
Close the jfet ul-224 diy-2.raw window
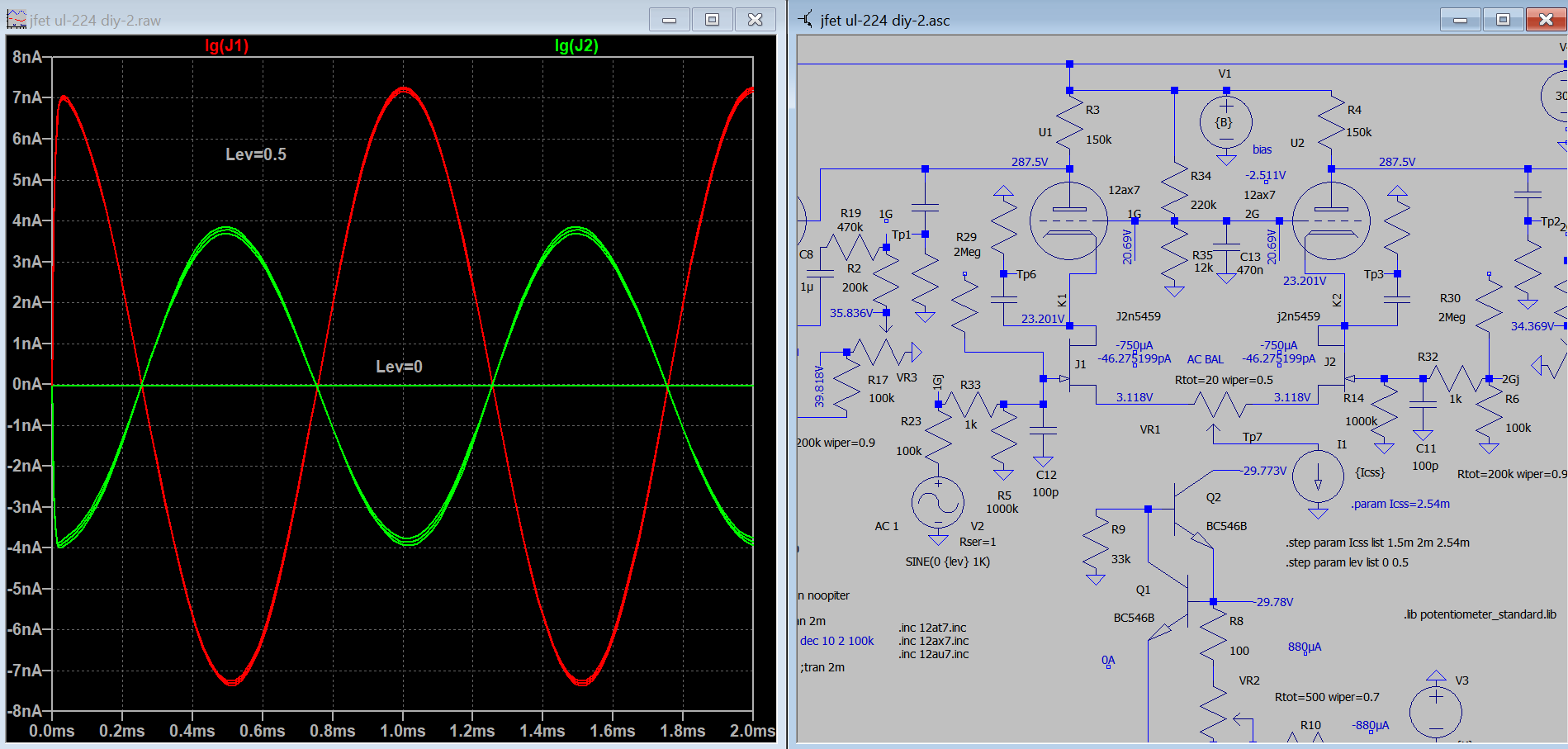[755, 20]
